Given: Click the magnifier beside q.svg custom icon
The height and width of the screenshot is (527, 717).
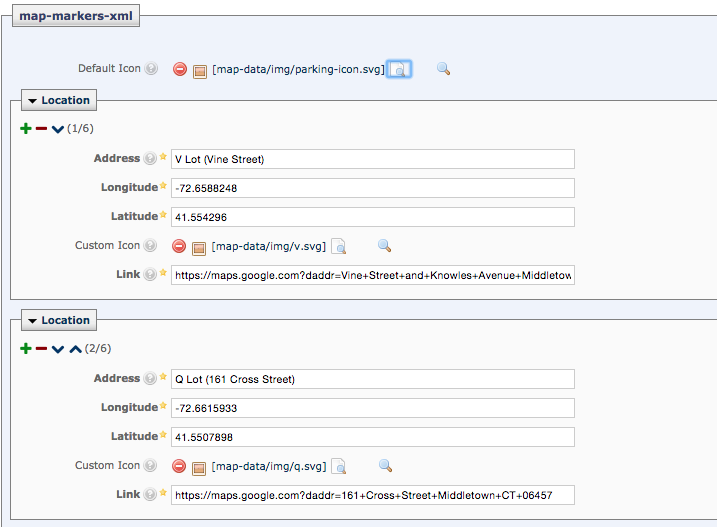Looking at the screenshot, I should pos(385,466).
